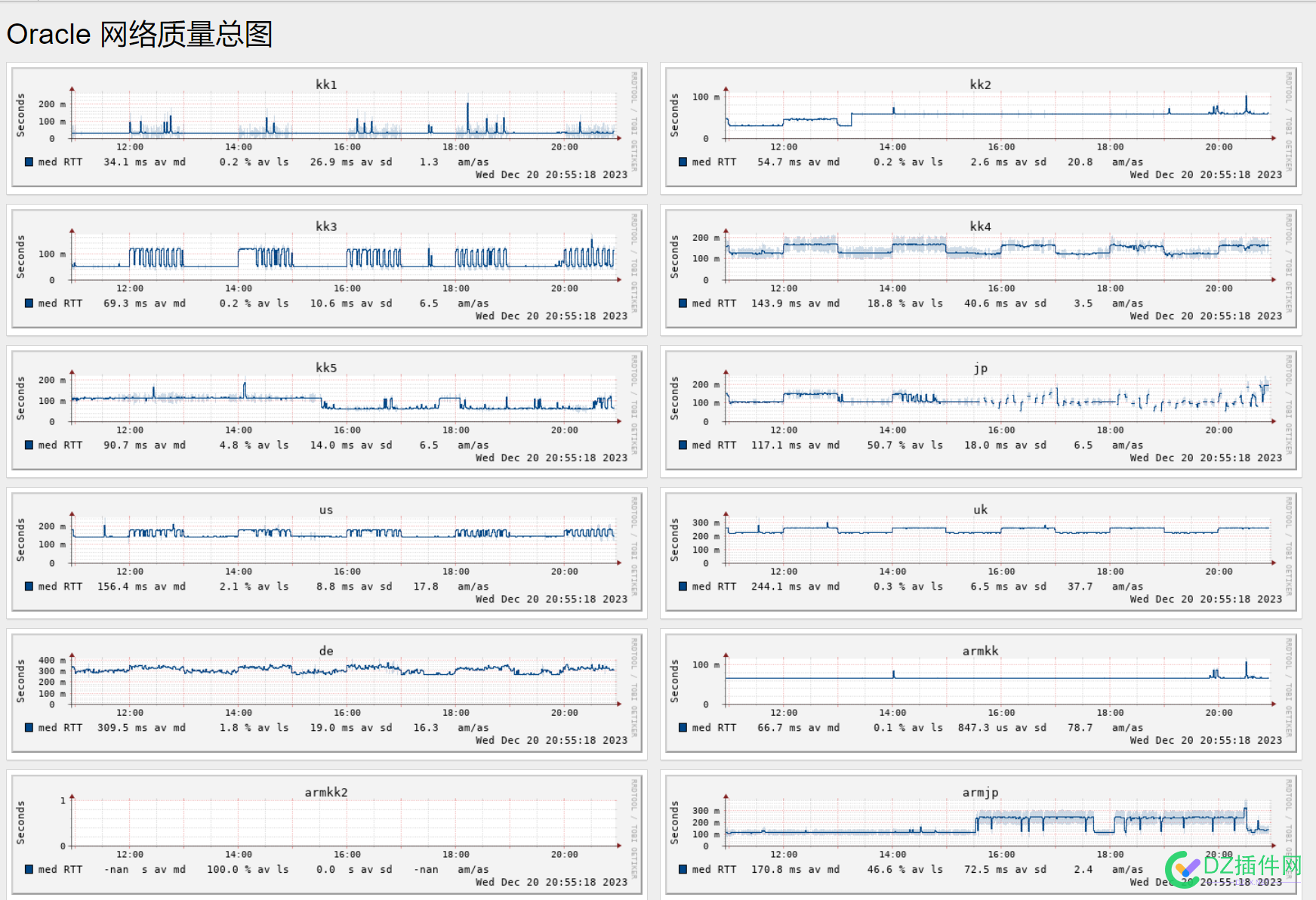Open the us latency graph
Screen dimensions: 1316x900
point(327,553)
